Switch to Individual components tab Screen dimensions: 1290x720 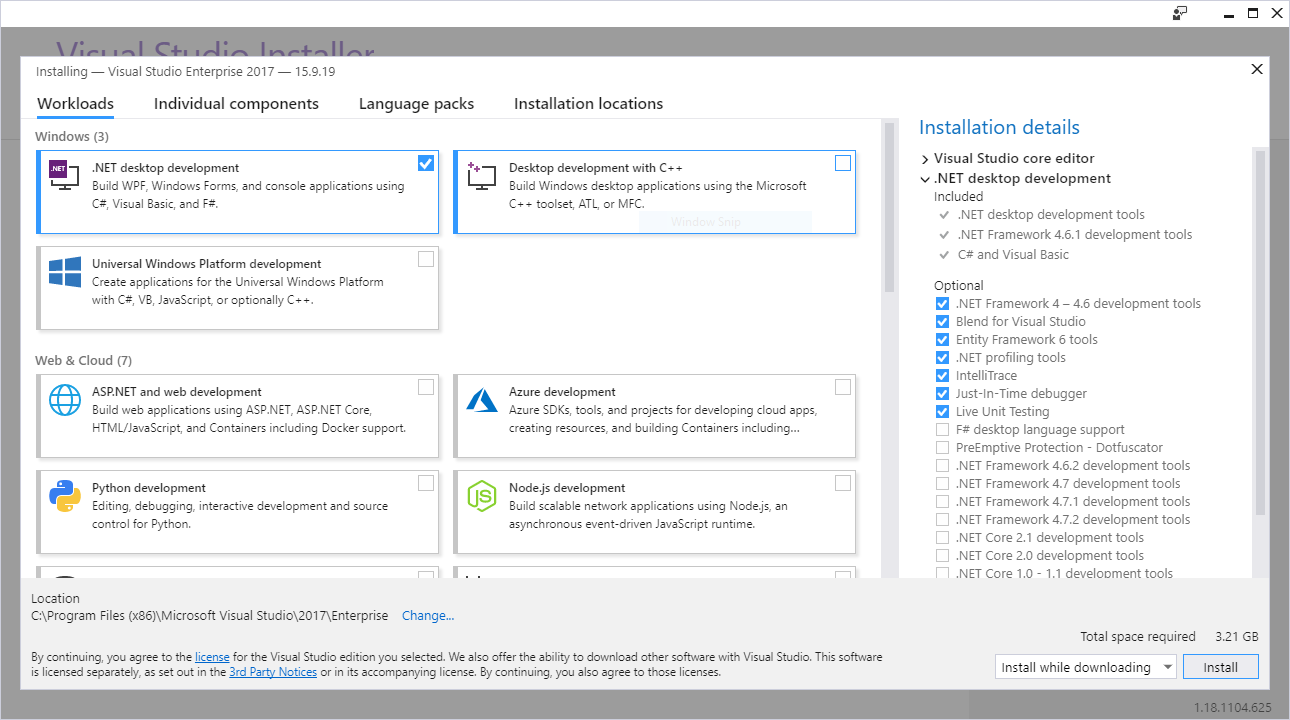pyautogui.click(x=236, y=104)
